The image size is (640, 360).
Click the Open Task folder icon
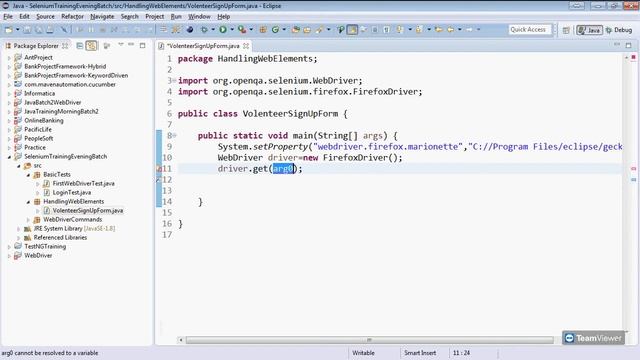click(x=307, y=30)
